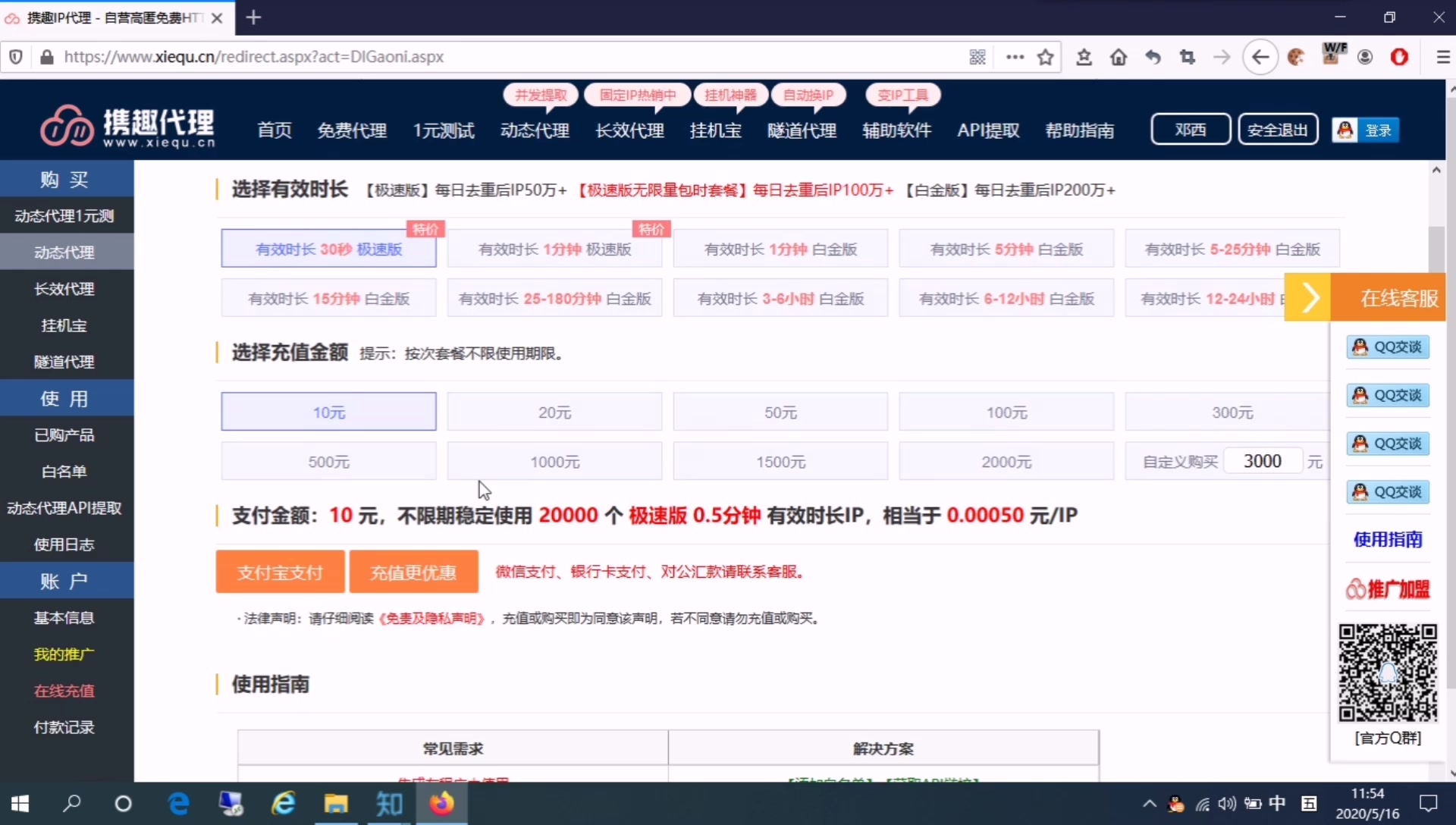Open Edge browser from taskbar
The image size is (1456, 825).
pyautogui.click(x=178, y=803)
